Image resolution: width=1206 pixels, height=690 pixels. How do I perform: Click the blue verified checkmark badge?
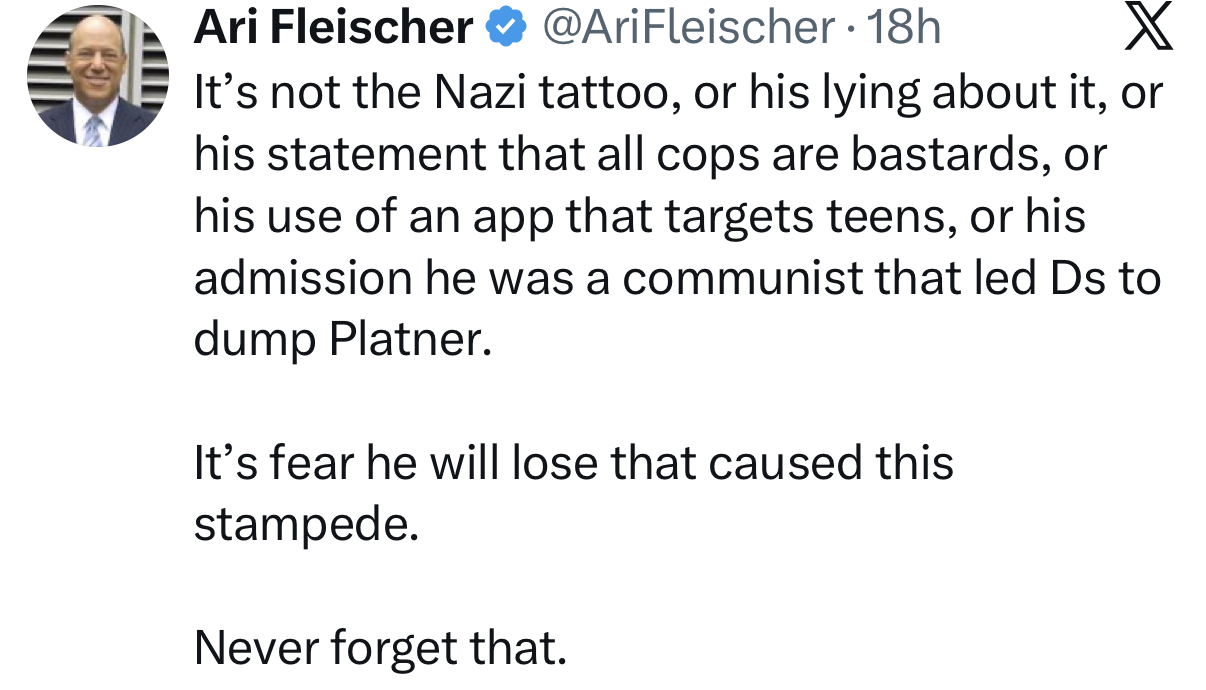point(507,29)
